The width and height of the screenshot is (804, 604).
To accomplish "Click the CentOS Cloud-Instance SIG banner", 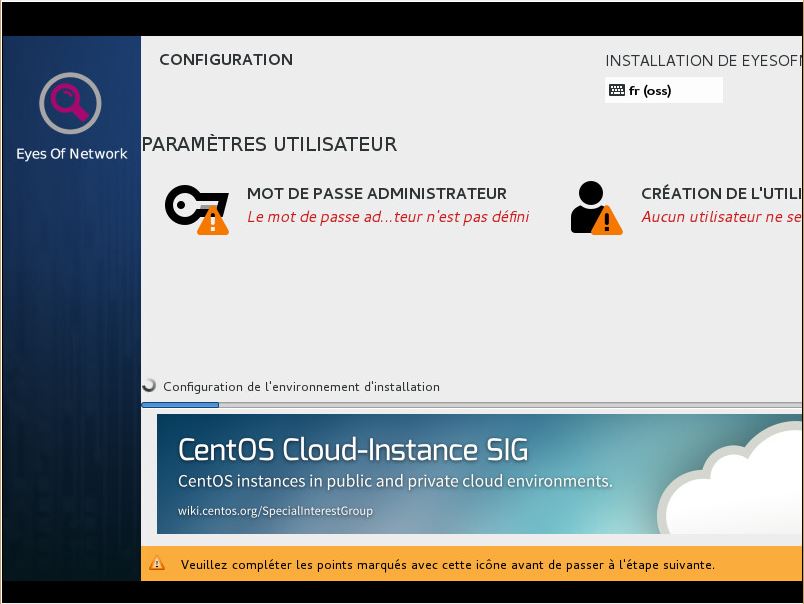I will click(x=479, y=474).
